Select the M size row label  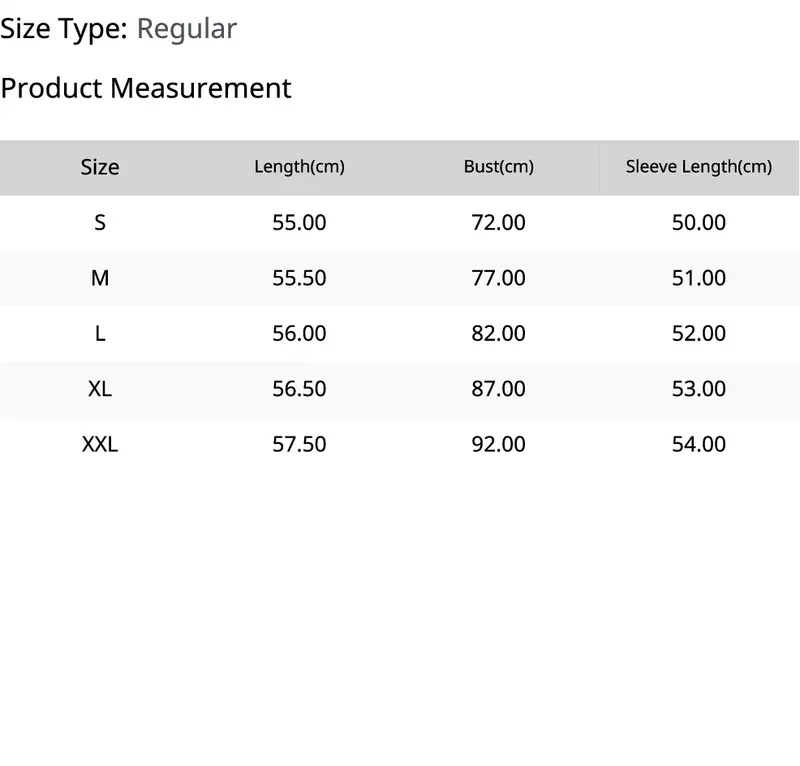click(100, 278)
